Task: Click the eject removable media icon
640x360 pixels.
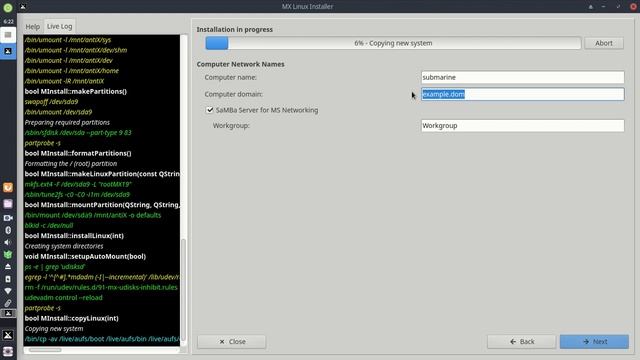Action: coord(8,267)
